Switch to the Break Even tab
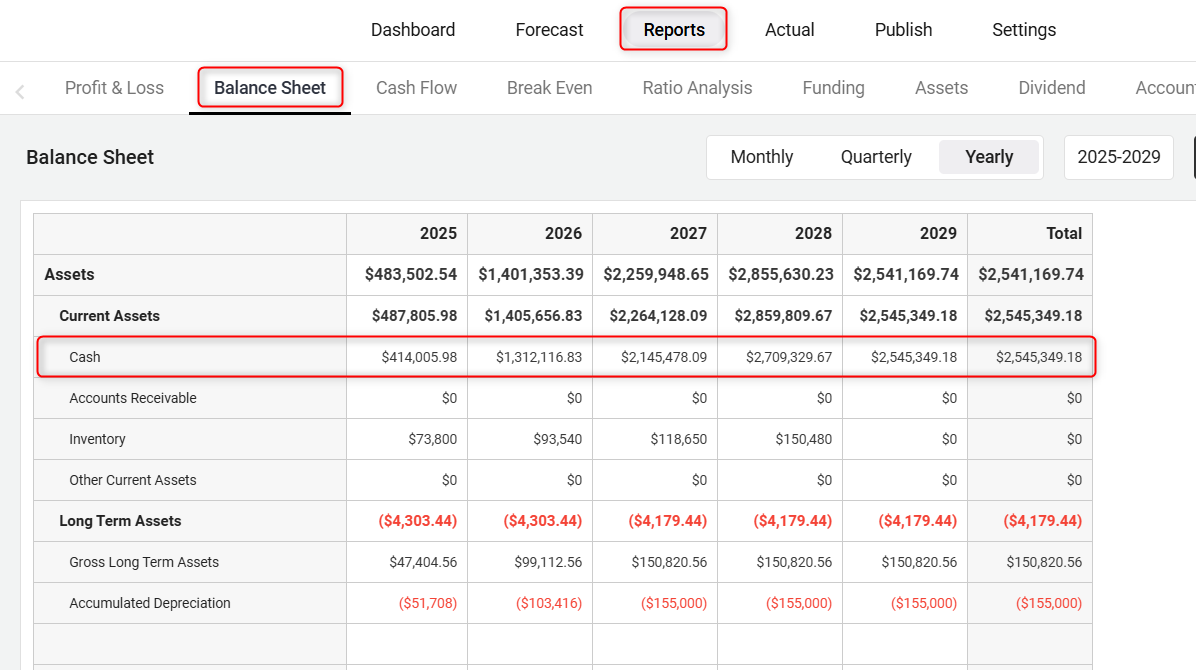1196x670 pixels. 549,88
